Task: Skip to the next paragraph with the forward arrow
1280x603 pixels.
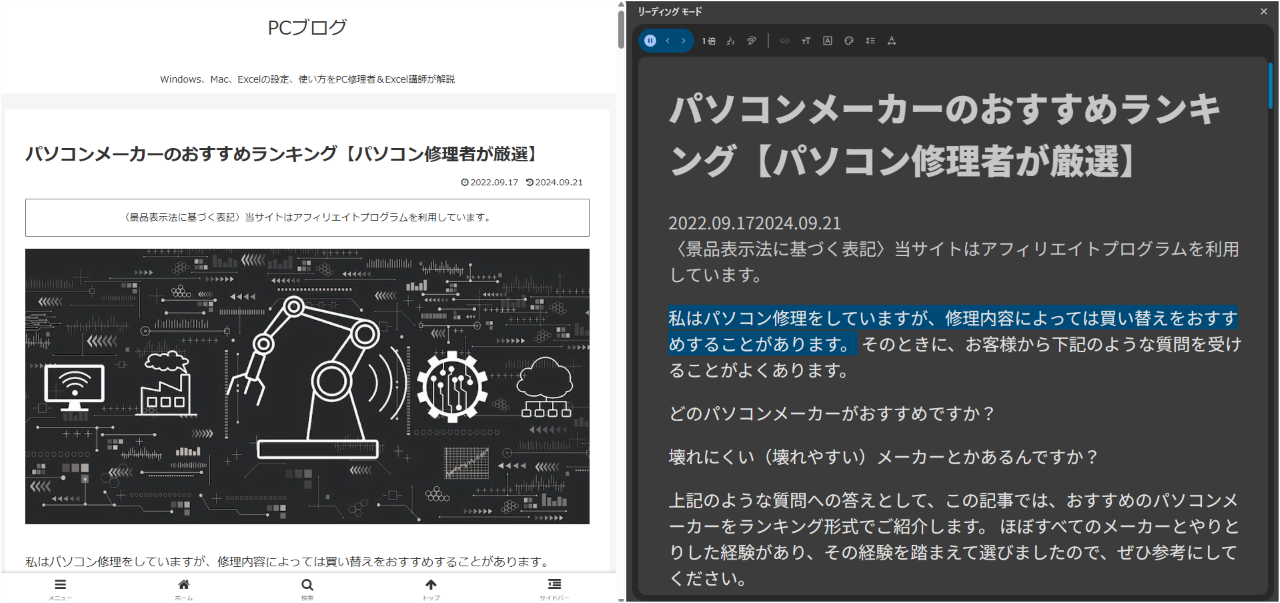Action: click(684, 40)
